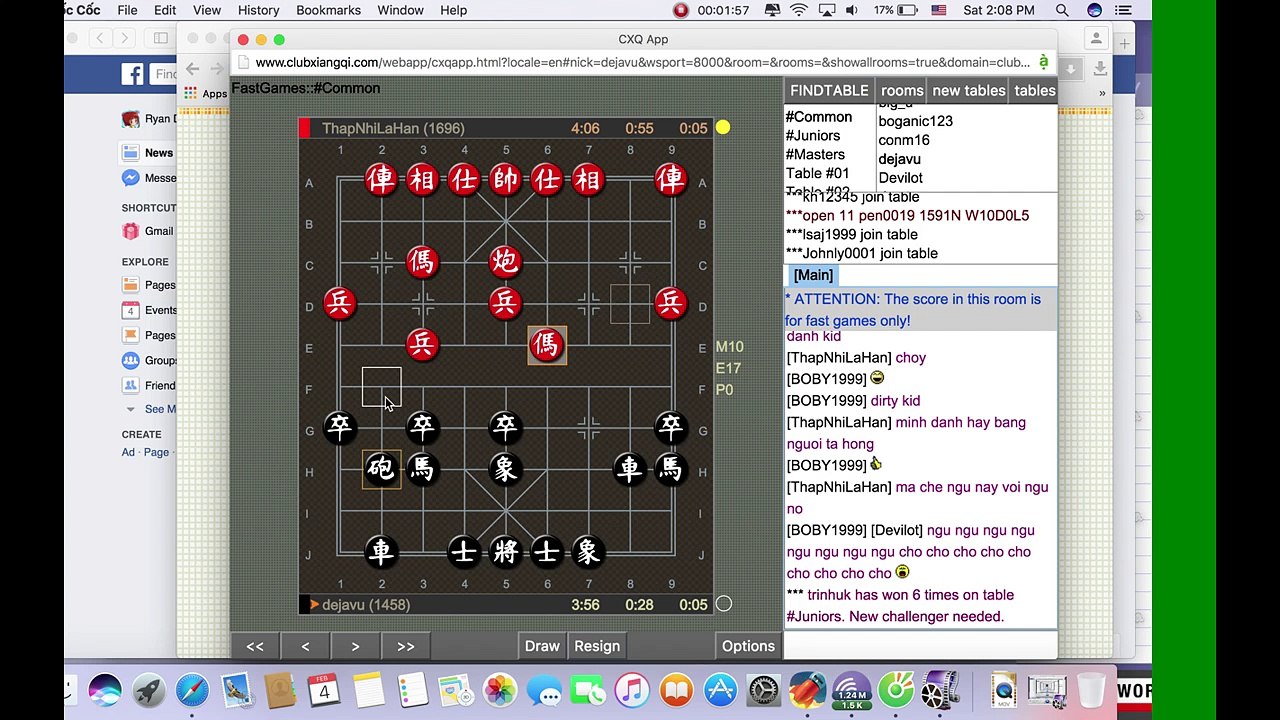
Task: Select the black chariot at column 8 row H
Action: point(629,468)
